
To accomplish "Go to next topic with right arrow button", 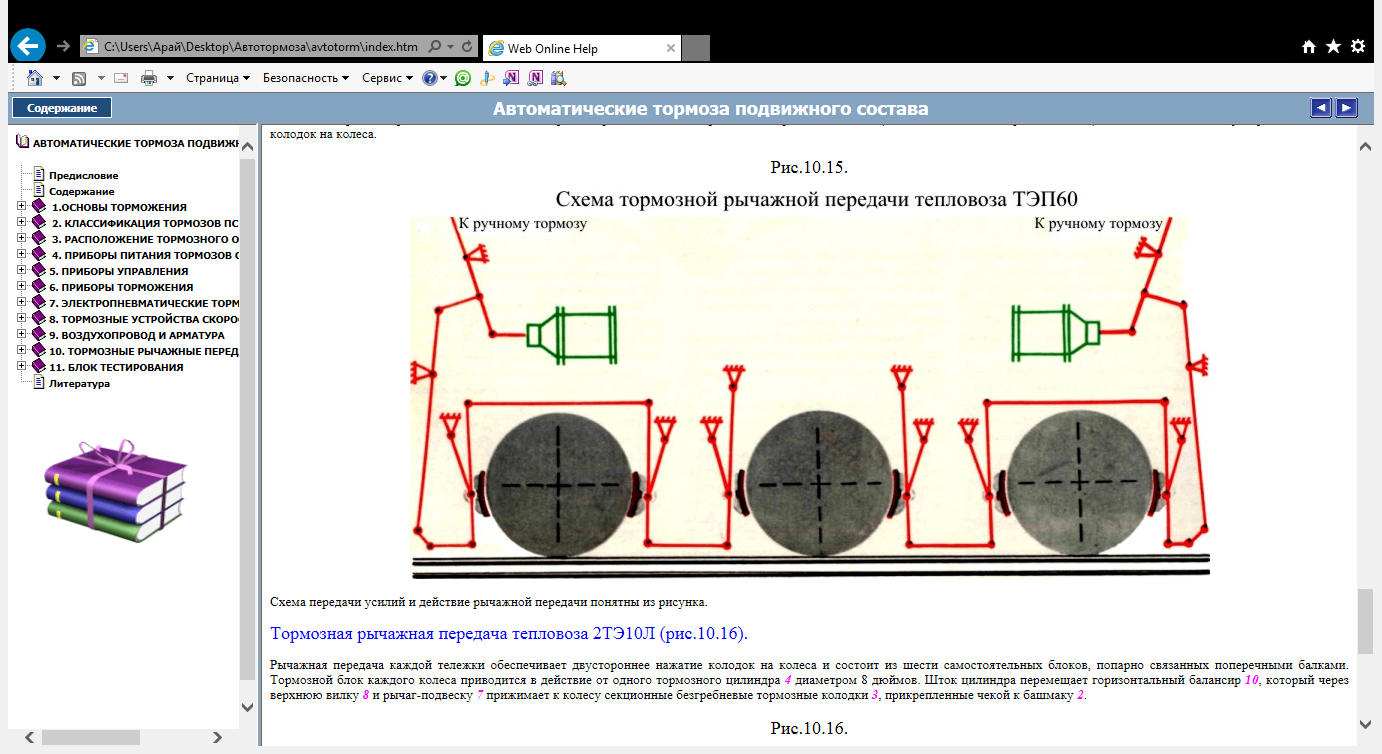I will coord(1347,108).
